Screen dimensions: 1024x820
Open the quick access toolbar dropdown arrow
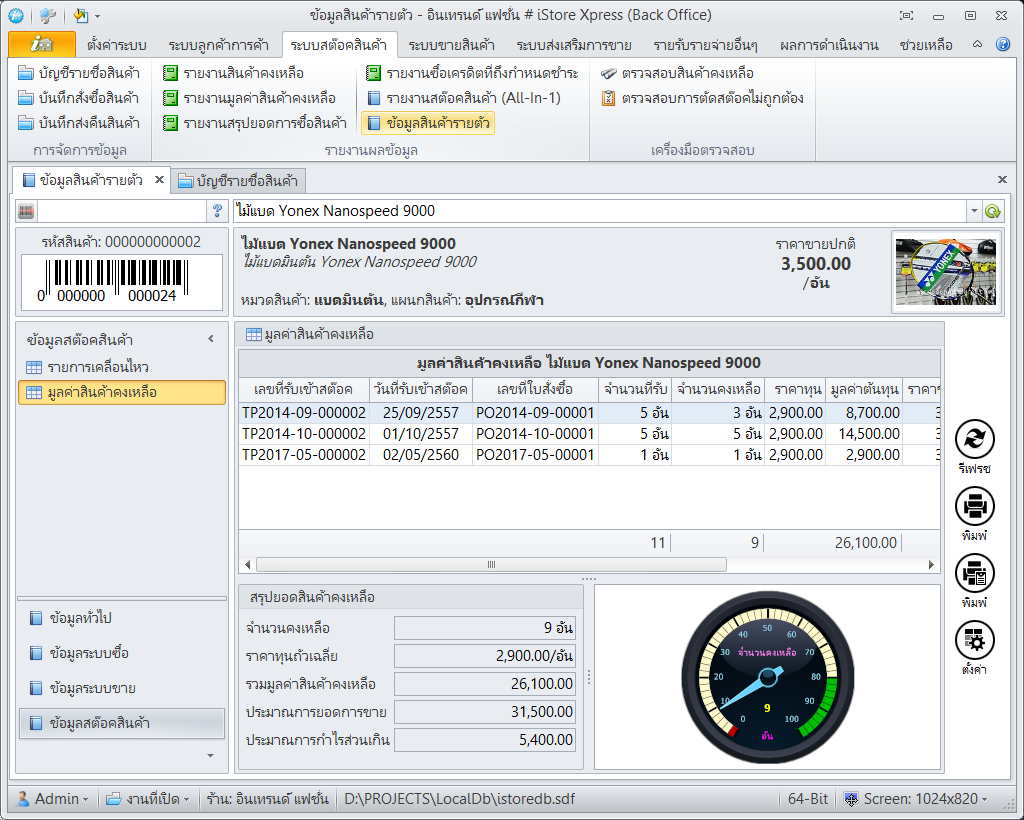[97, 16]
